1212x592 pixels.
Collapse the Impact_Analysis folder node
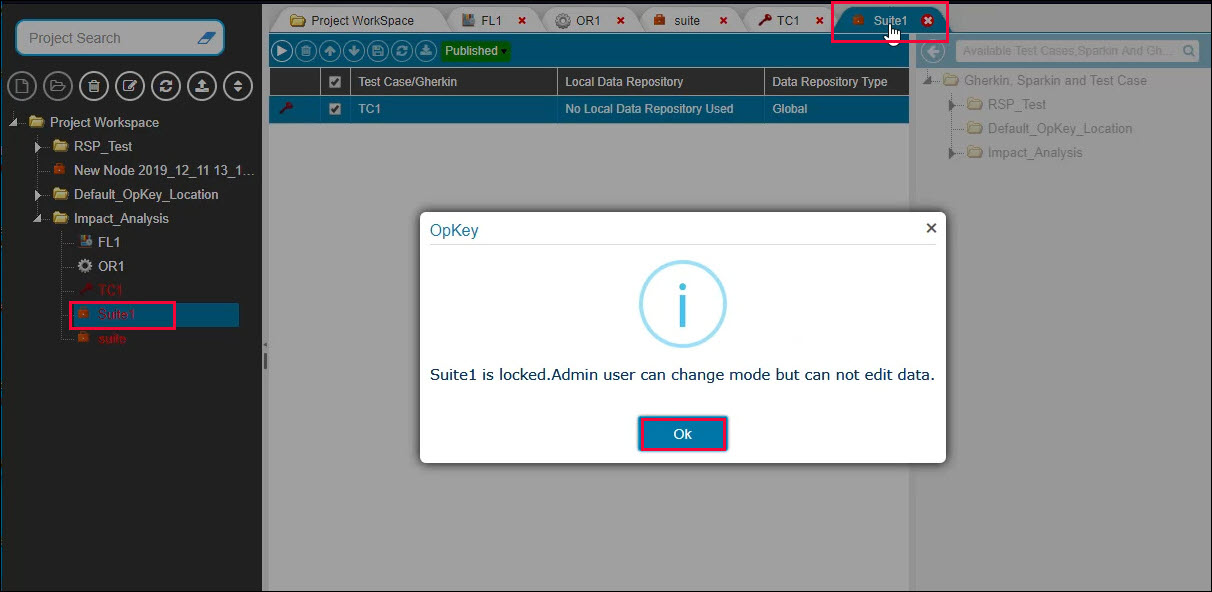click(x=39, y=219)
